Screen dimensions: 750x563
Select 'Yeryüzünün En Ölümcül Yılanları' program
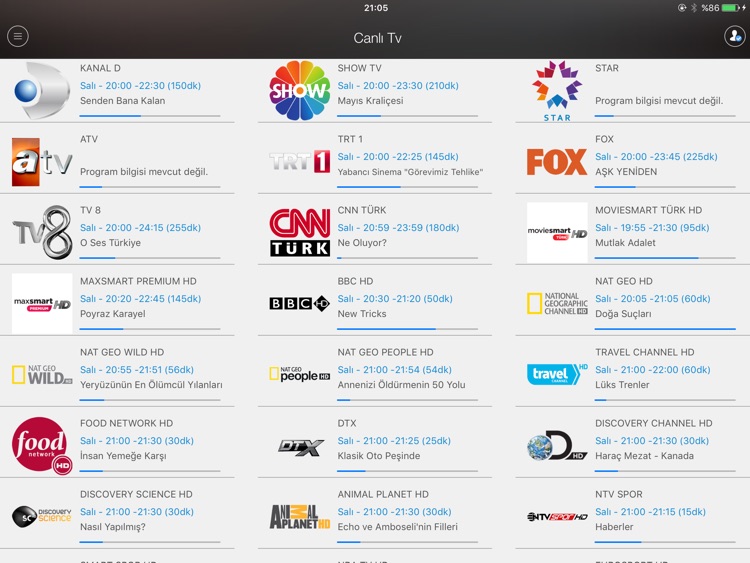151,385
